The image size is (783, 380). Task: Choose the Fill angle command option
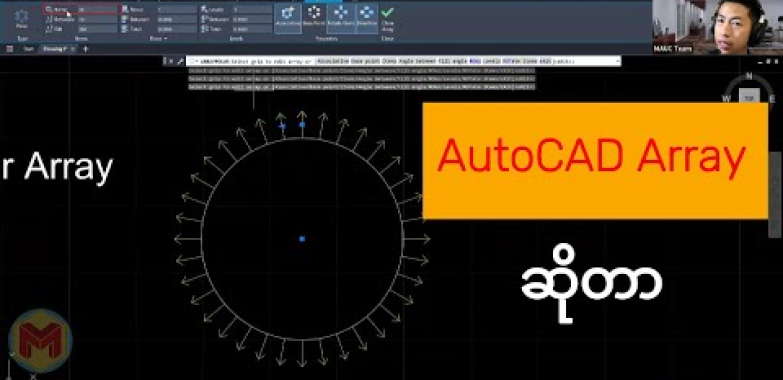coord(452,61)
